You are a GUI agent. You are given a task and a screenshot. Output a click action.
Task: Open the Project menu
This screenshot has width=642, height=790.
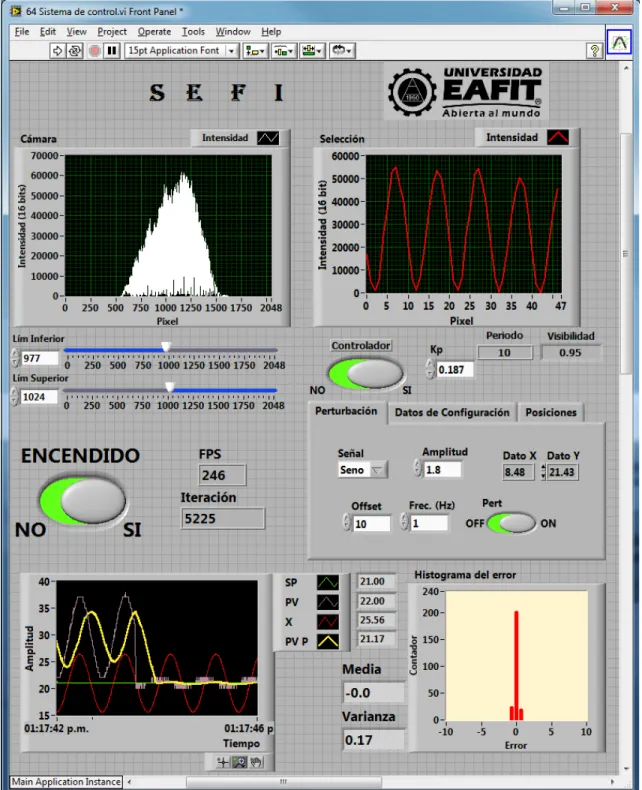point(112,32)
